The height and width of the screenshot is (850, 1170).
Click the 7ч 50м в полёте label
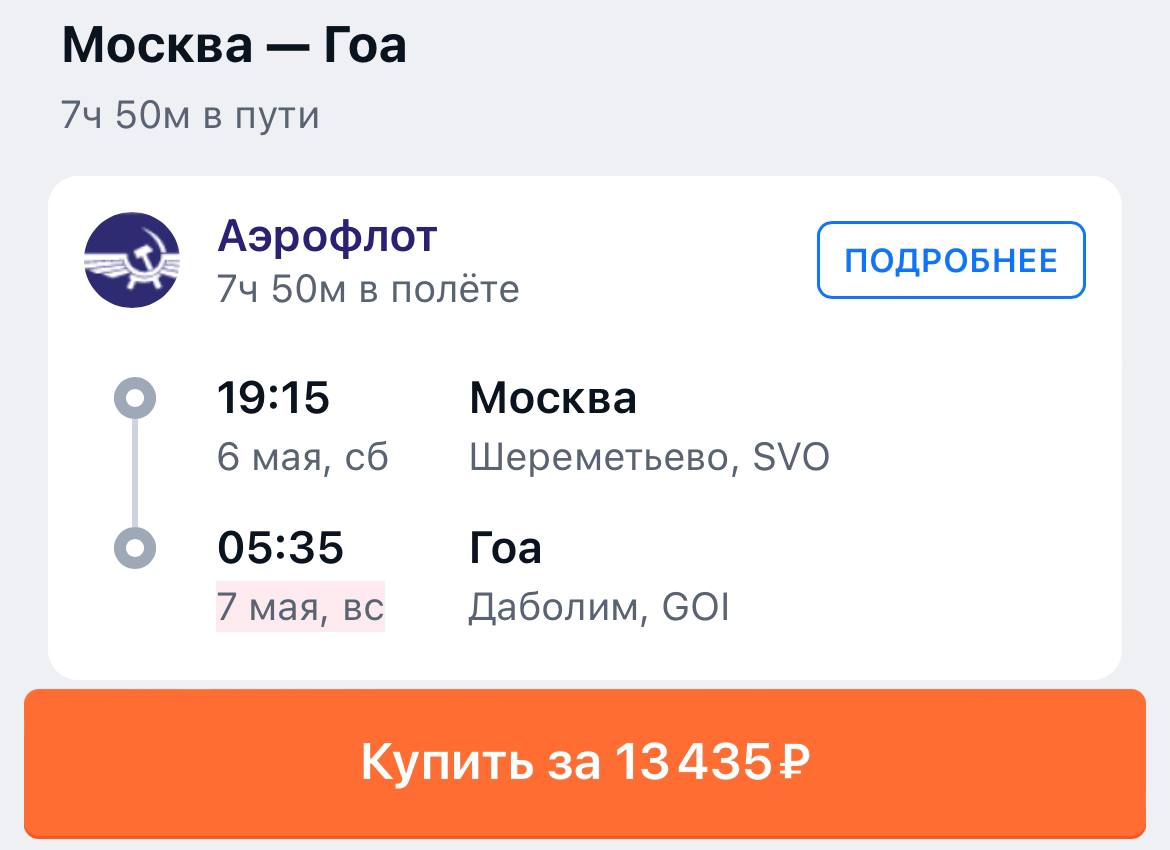point(368,289)
